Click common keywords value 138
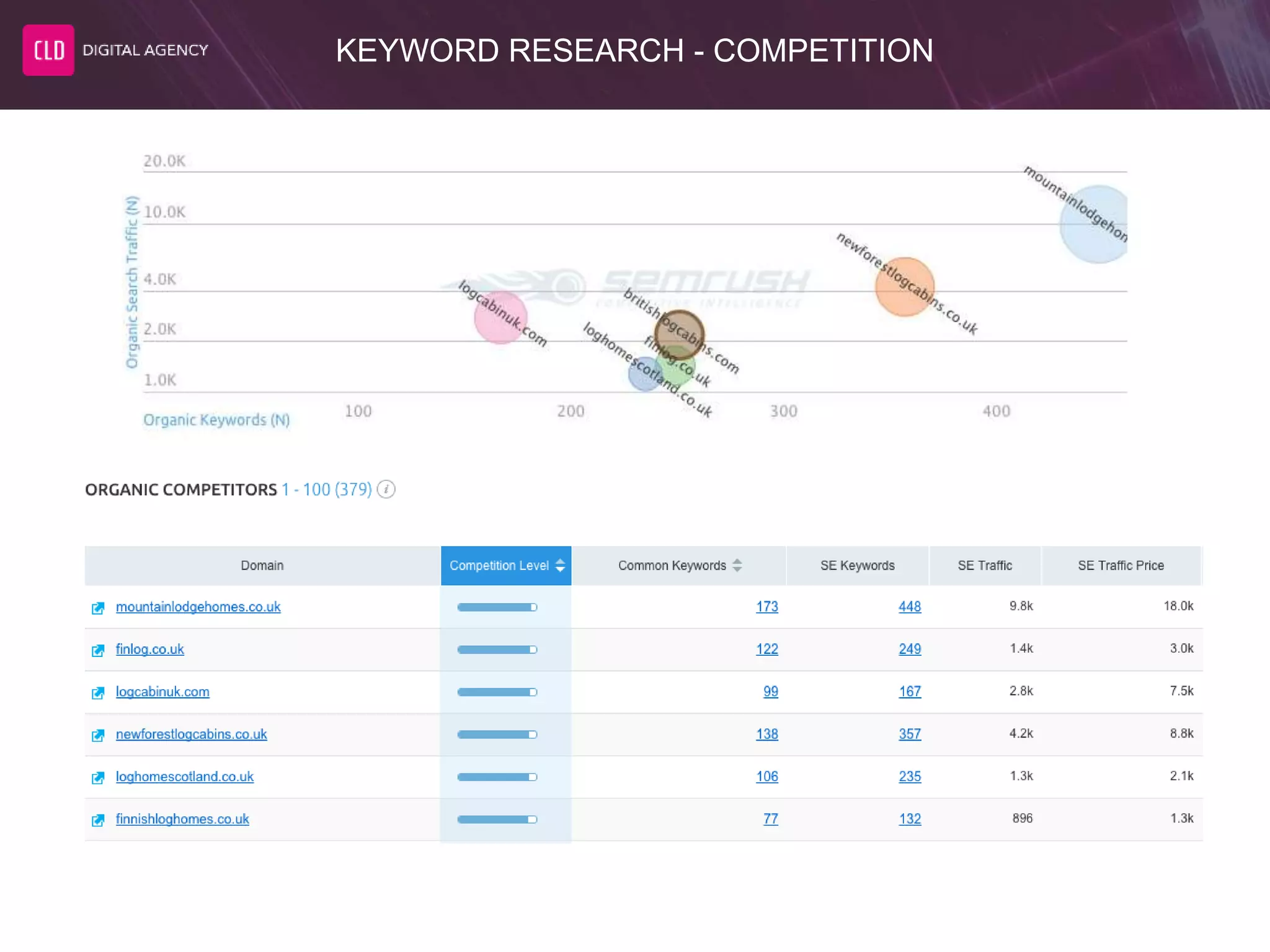The height and width of the screenshot is (952, 1270). pos(767,734)
